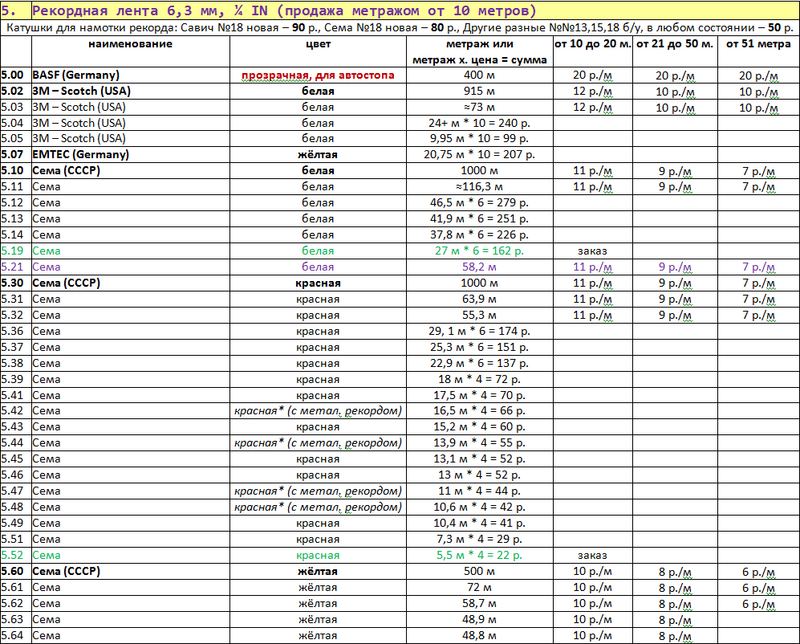Select purple '58,2 м' cell

(x=480, y=267)
